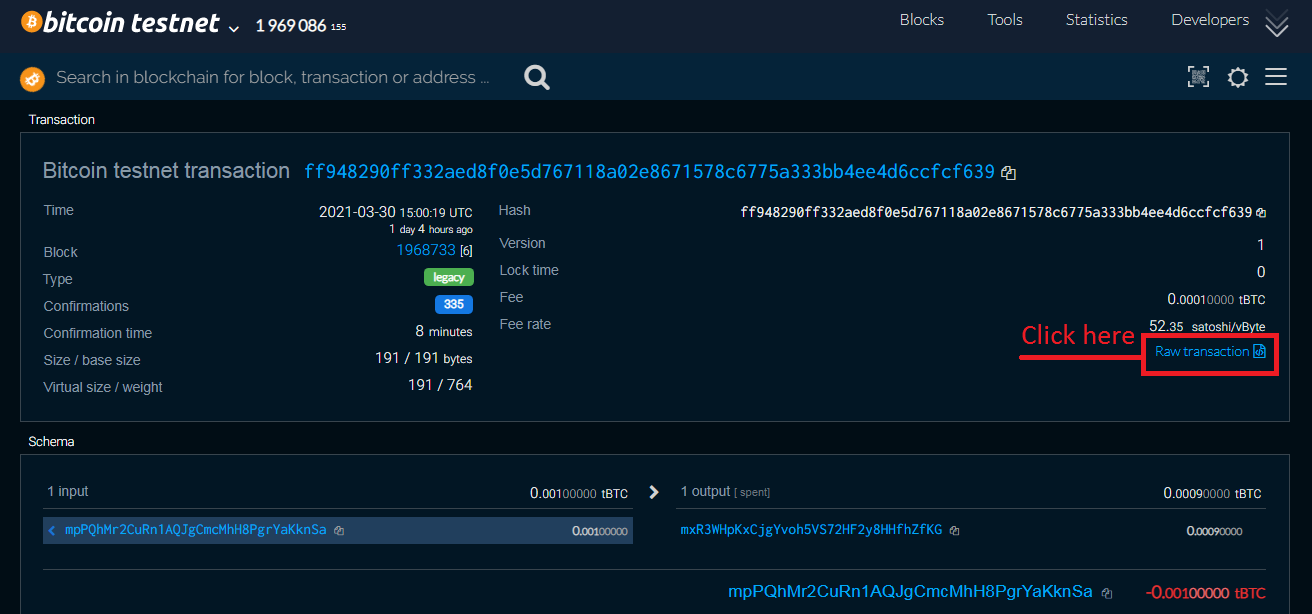
Task: Open the Tools menu
Action: pos(1005,20)
